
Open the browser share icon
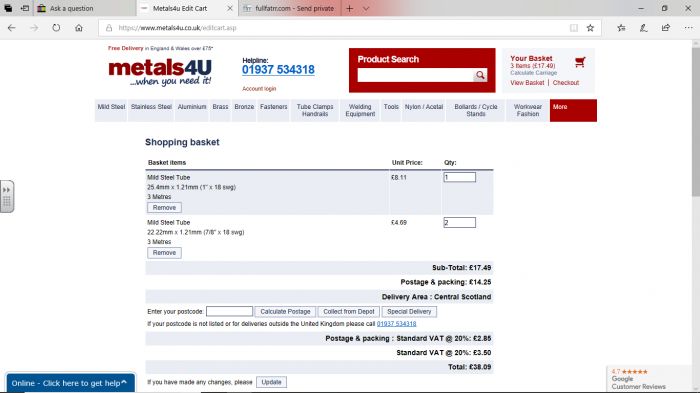pyautogui.click(x=666, y=28)
